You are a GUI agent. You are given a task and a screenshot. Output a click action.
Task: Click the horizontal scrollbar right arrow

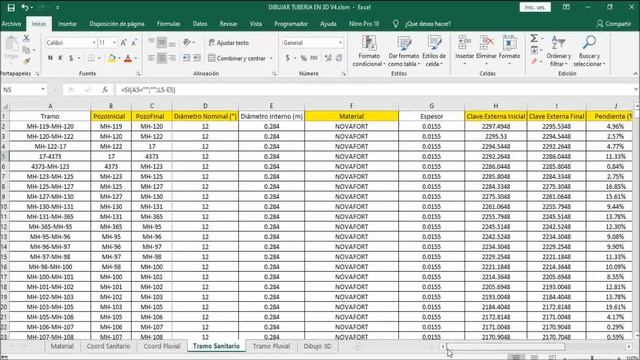point(629,347)
